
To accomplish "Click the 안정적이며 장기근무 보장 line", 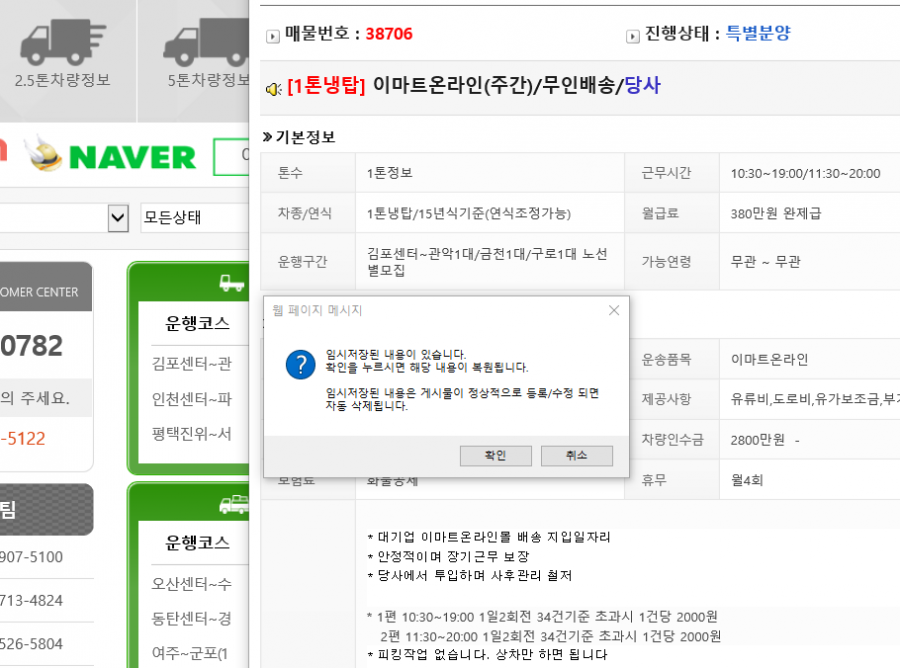I will coord(448,556).
